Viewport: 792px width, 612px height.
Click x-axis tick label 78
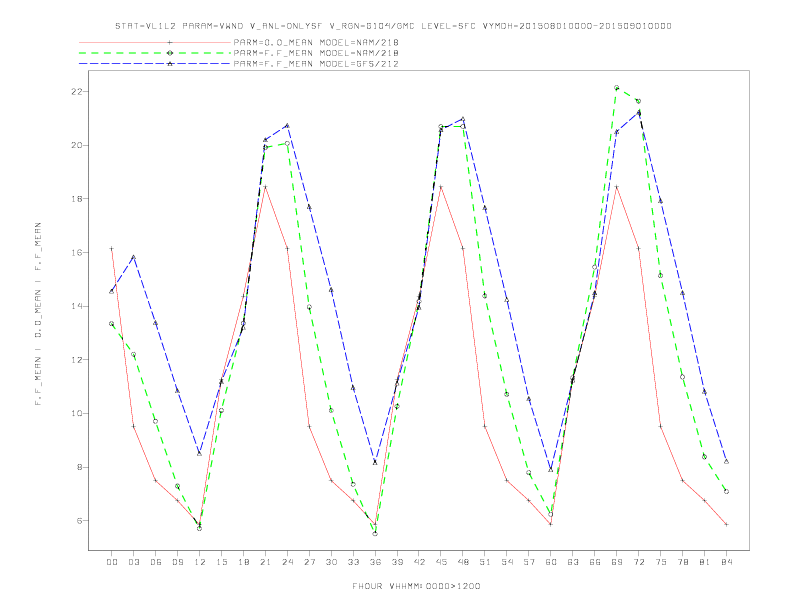(x=683, y=562)
